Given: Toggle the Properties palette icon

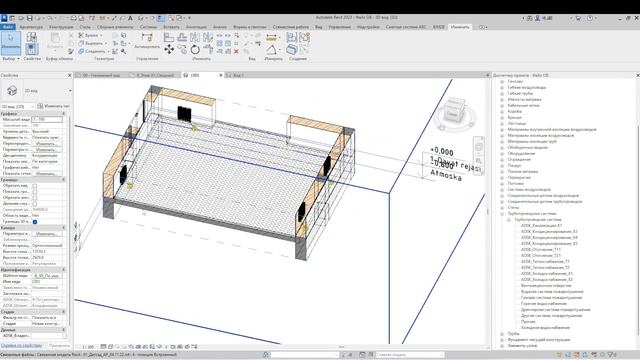Looking at the screenshot, I should click(31, 49).
